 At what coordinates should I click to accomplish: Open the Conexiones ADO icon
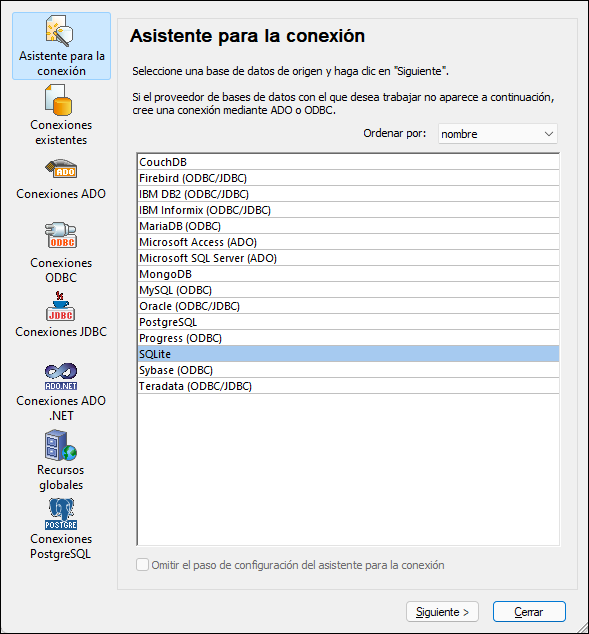61,169
